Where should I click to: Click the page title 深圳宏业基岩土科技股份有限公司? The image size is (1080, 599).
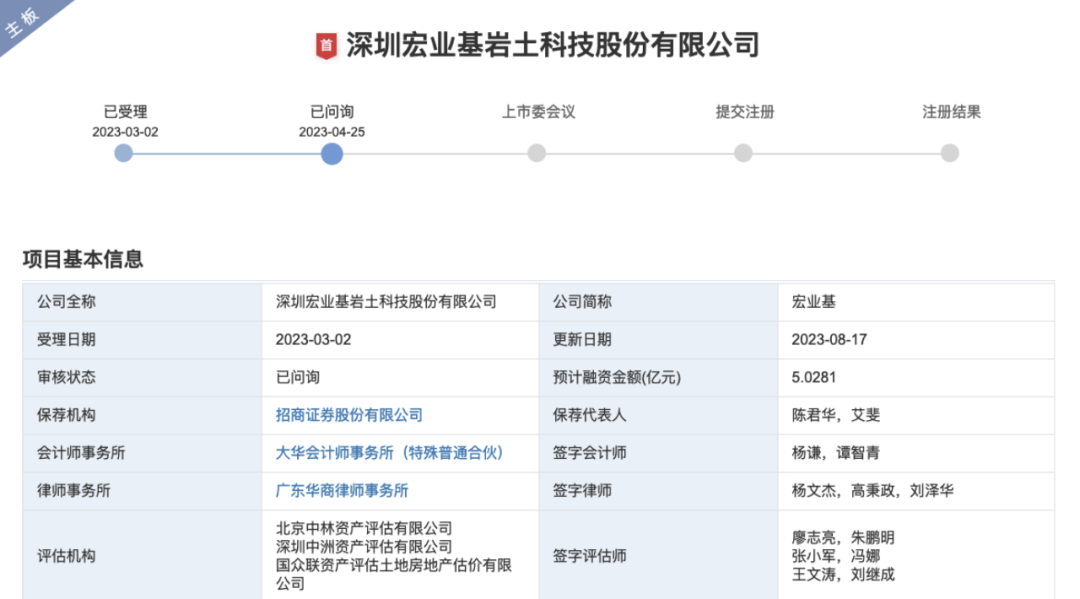552,45
